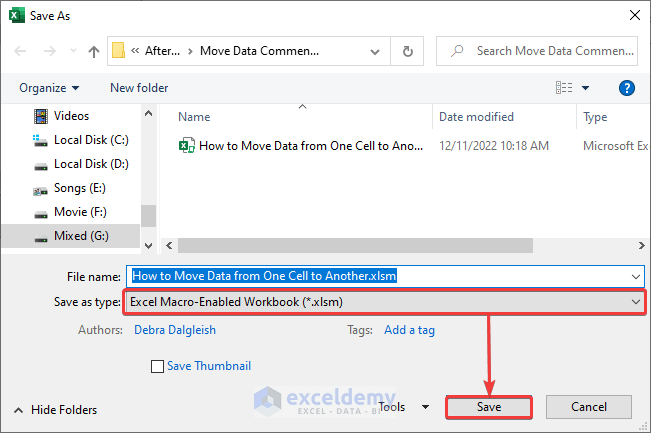Open the Tools dropdown
Screen dimensions: 651x433
(404, 407)
